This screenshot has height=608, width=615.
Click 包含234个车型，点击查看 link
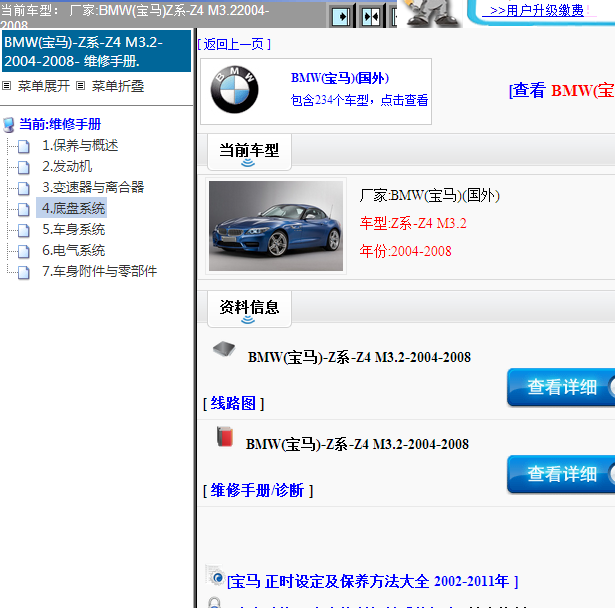359,100
